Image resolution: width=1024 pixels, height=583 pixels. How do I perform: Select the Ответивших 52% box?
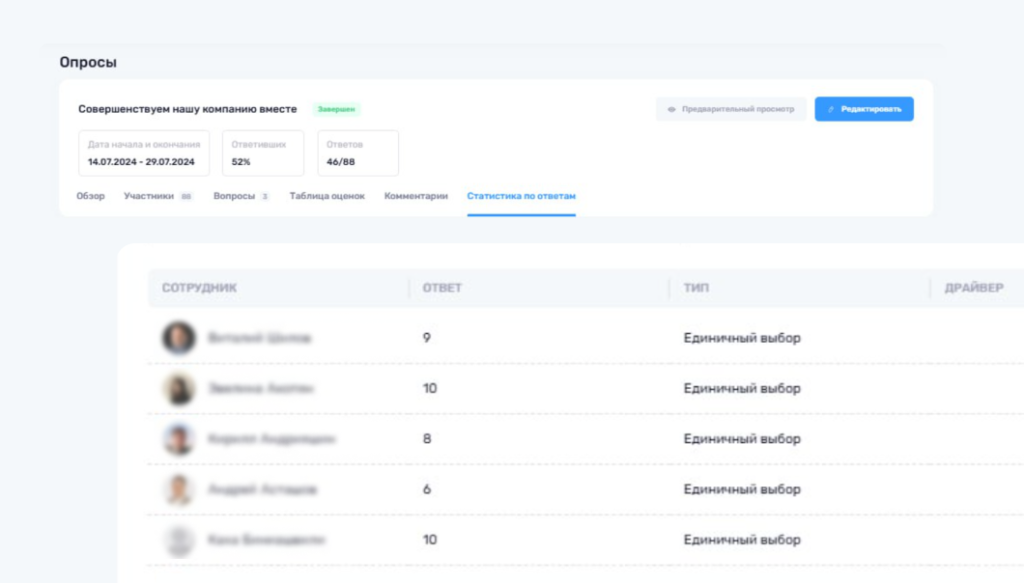(263, 153)
